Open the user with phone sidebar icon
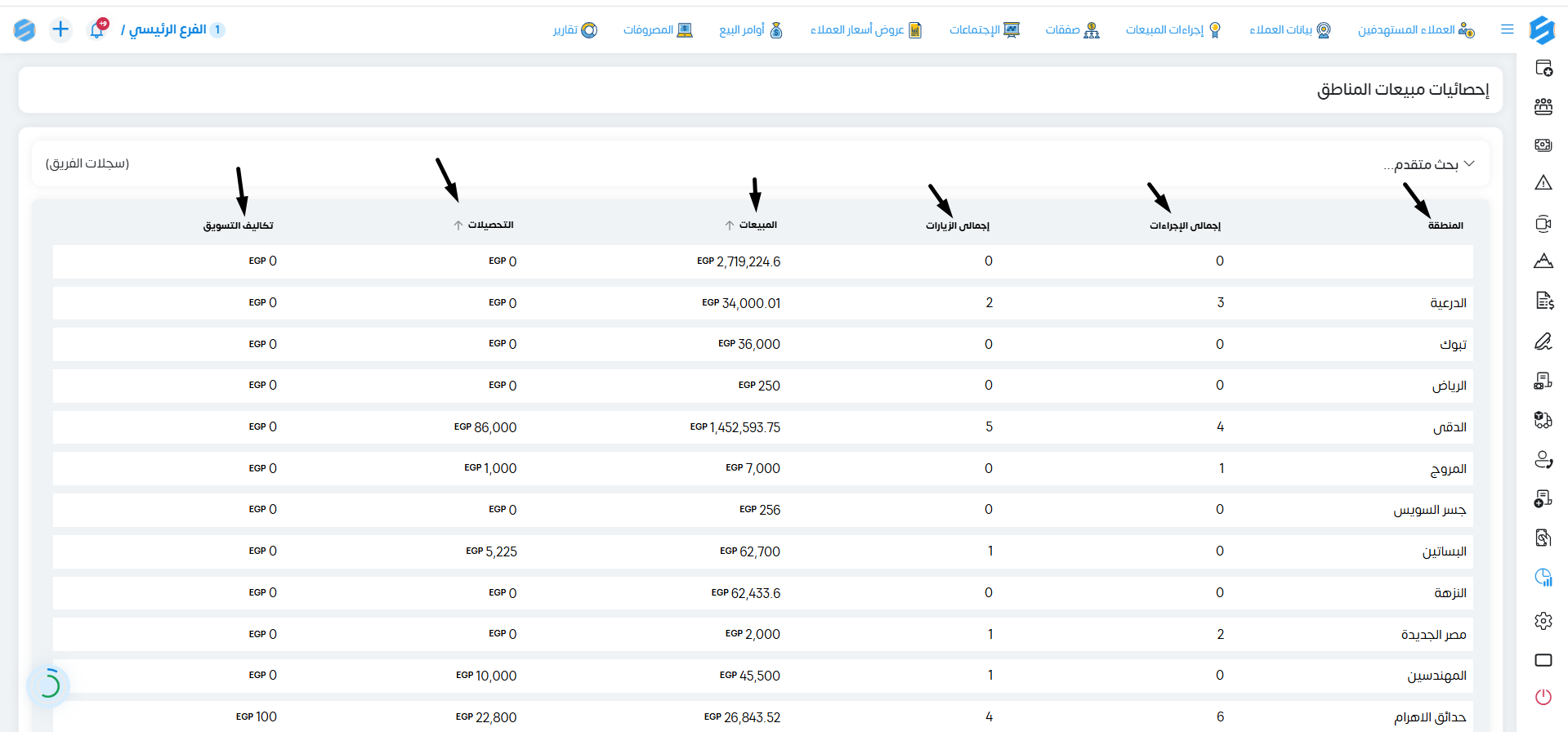Image resolution: width=1568 pixels, height=732 pixels. (x=1543, y=460)
